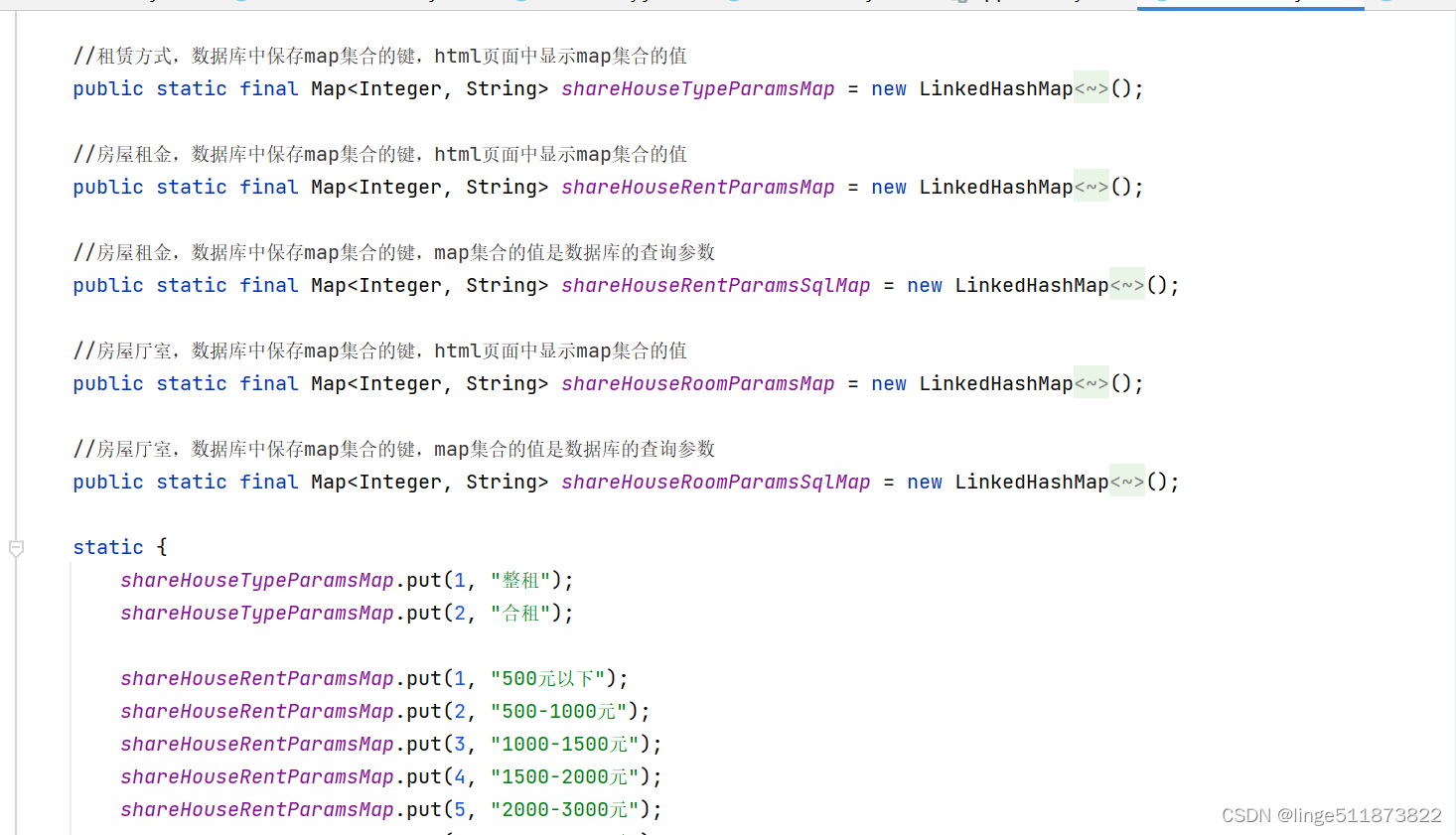Click field name shareHouseTypeParamsMap in its declaration

tap(698, 89)
